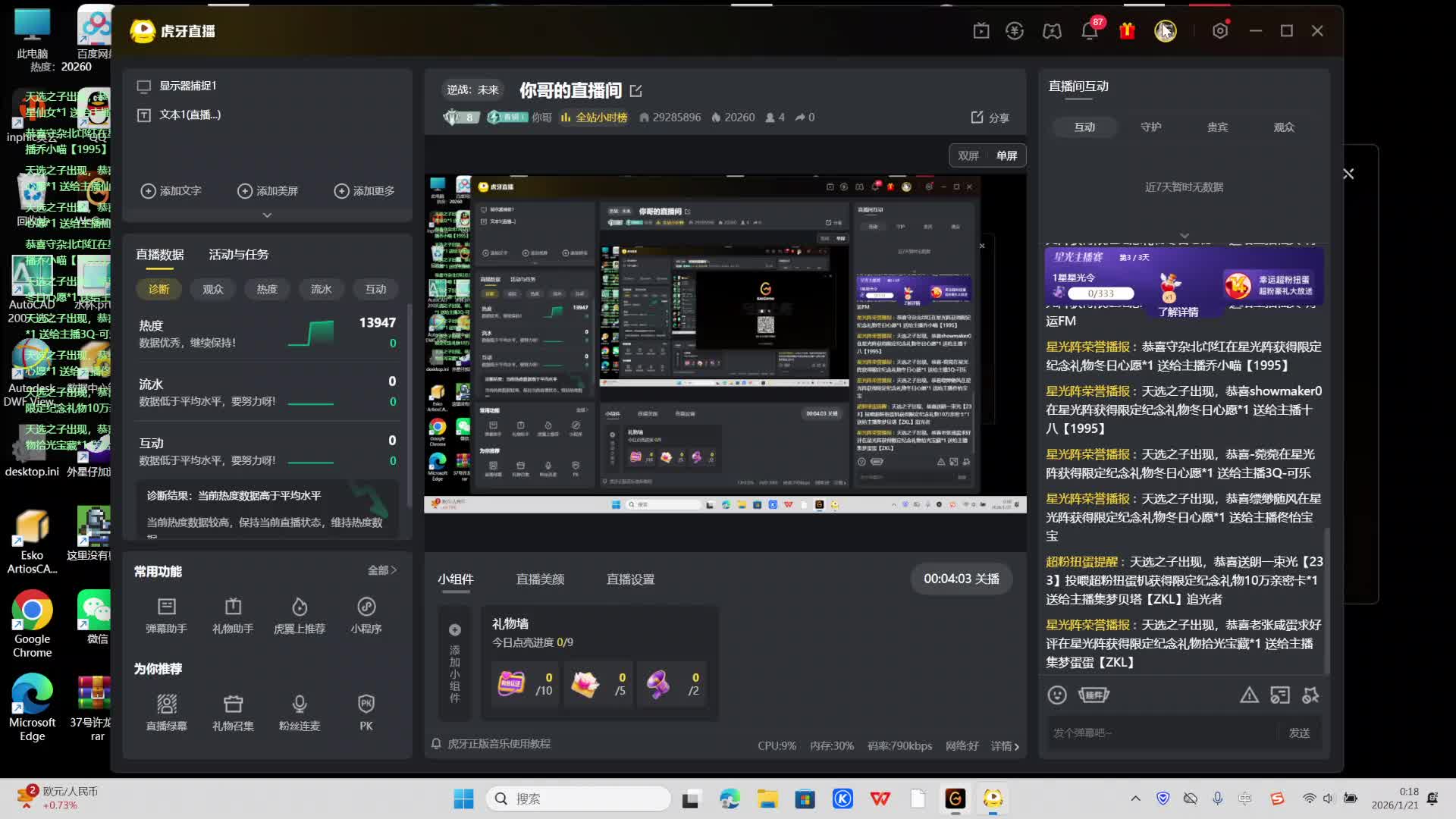Open the 礼物助手 gift assistant icon
This screenshot has width=1456, height=819.
click(x=233, y=607)
